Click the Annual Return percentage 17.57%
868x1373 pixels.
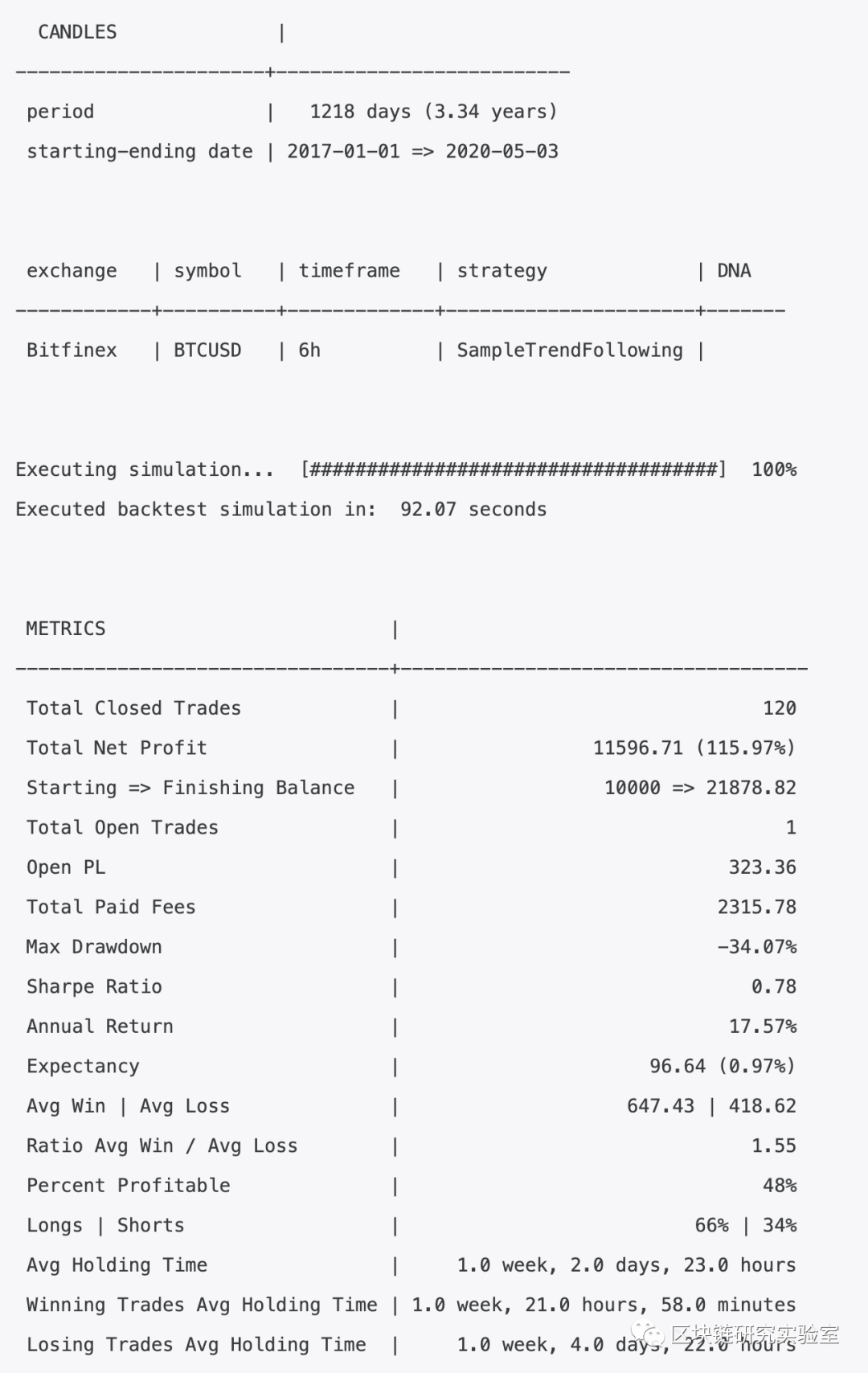click(762, 1027)
